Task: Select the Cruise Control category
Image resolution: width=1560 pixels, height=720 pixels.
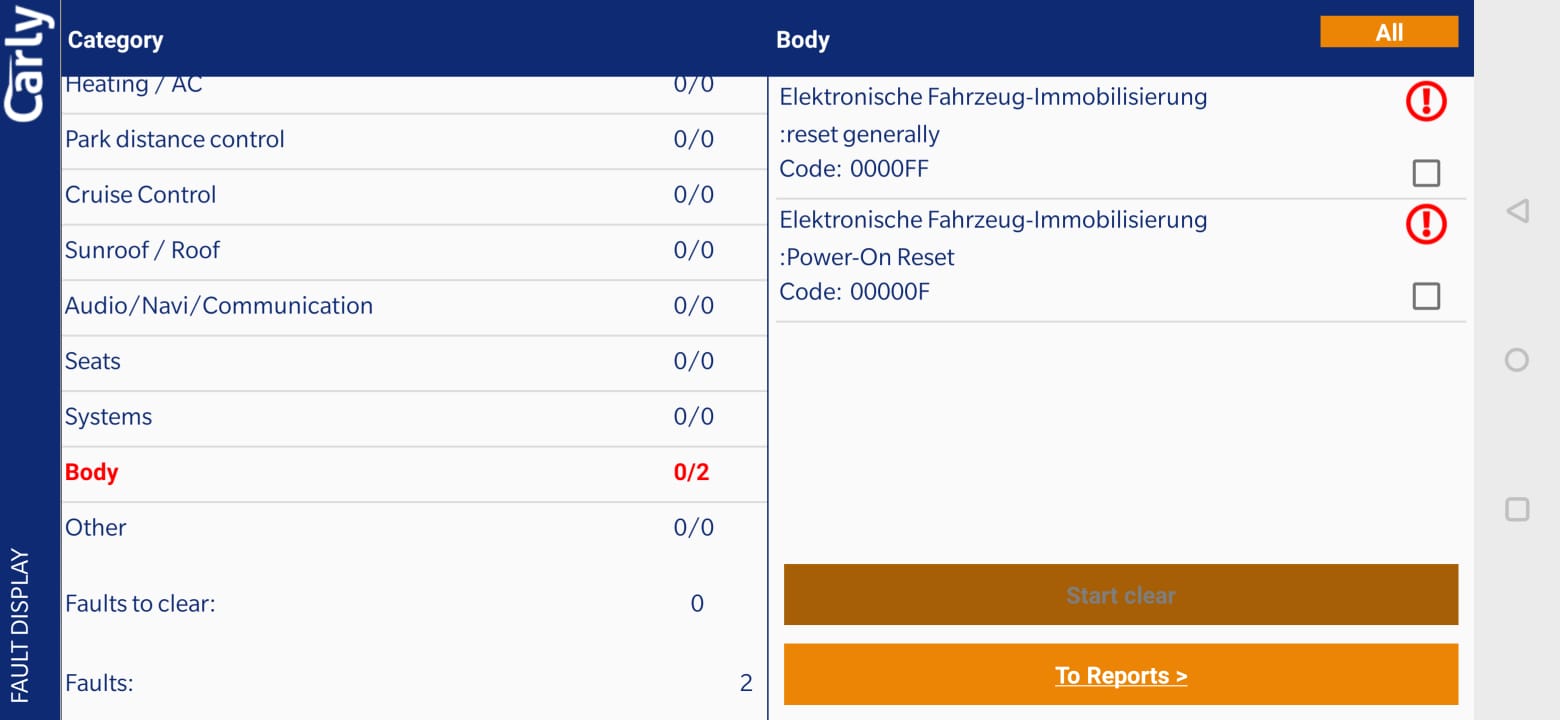Action: tap(414, 195)
